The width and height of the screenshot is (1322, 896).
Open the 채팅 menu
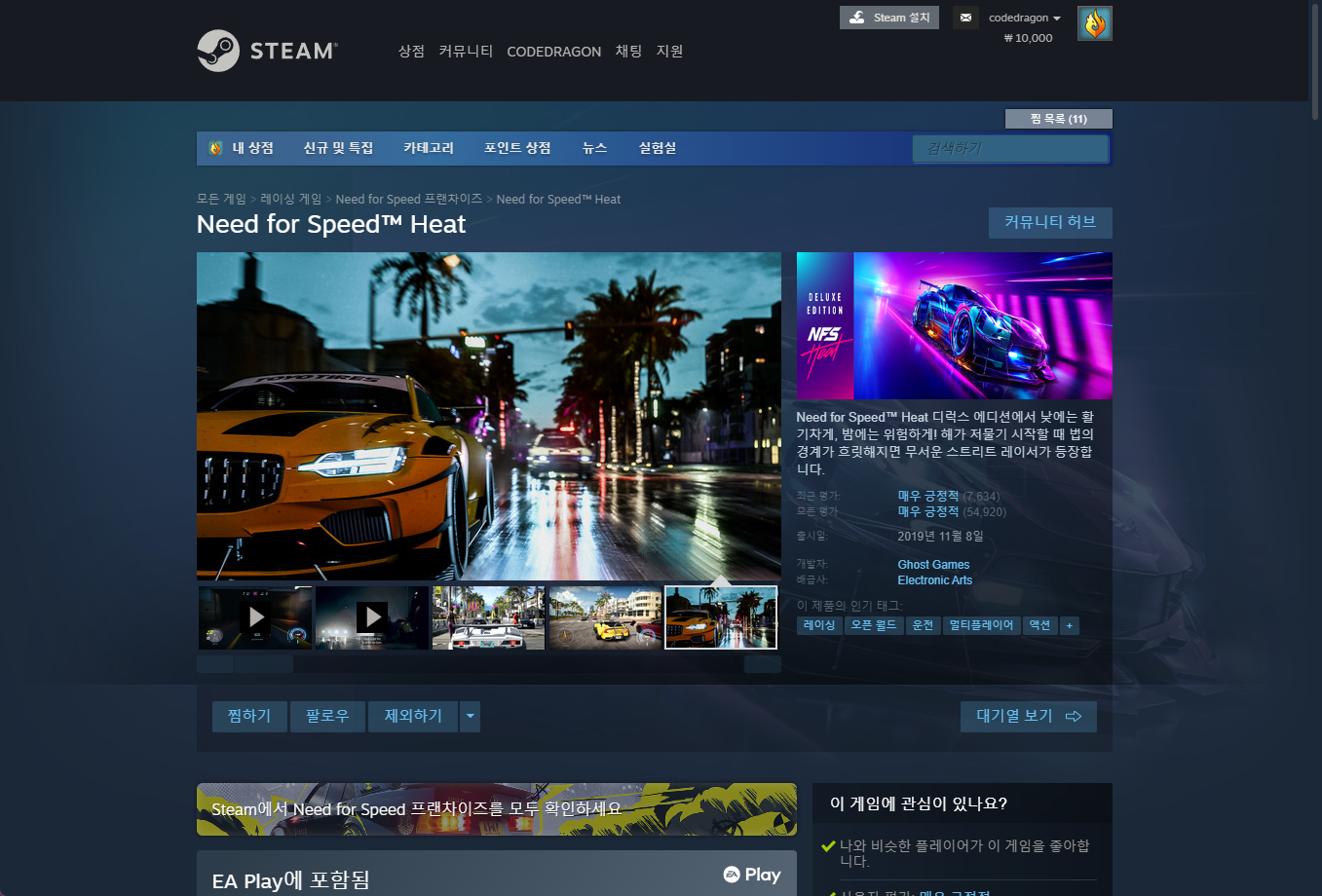click(628, 52)
